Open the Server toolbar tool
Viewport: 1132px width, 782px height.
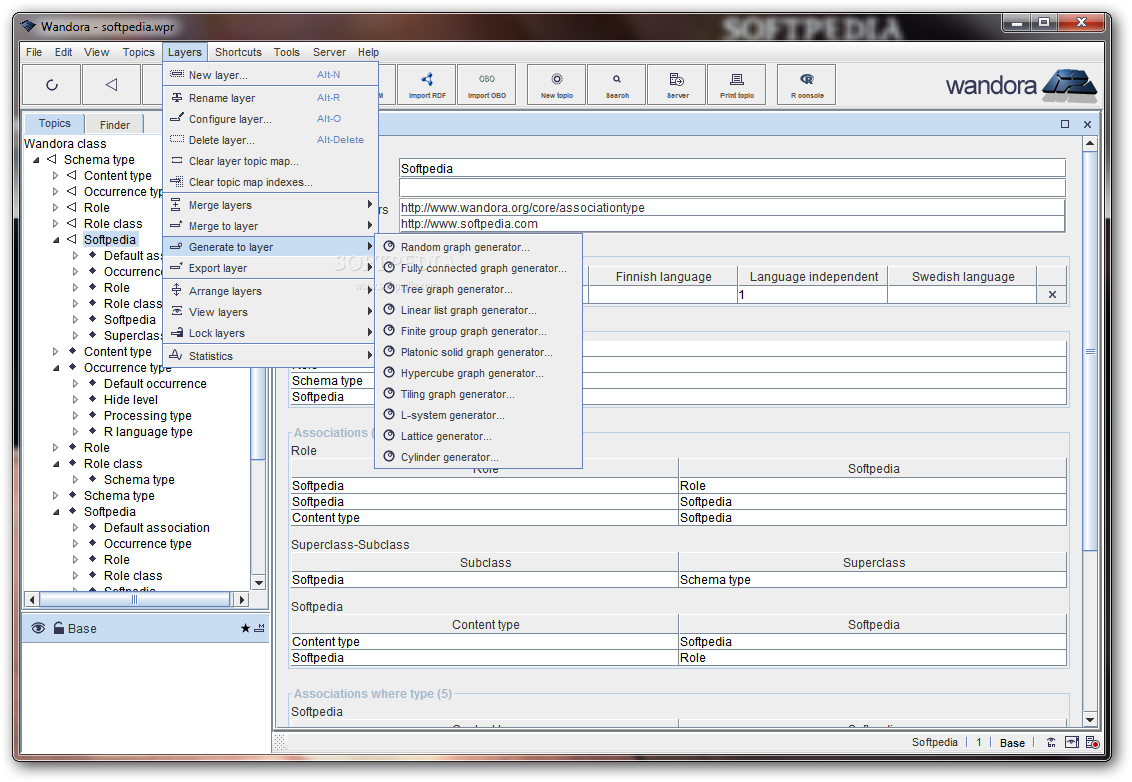click(x=676, y=84)
